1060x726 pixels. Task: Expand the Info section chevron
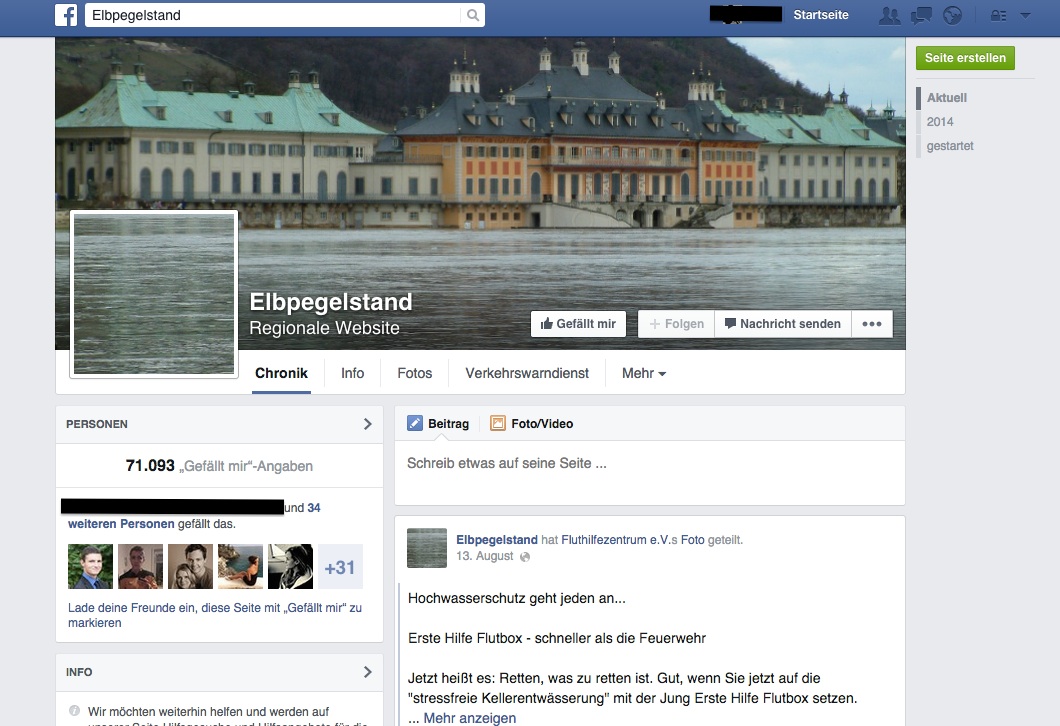point(367,672)
